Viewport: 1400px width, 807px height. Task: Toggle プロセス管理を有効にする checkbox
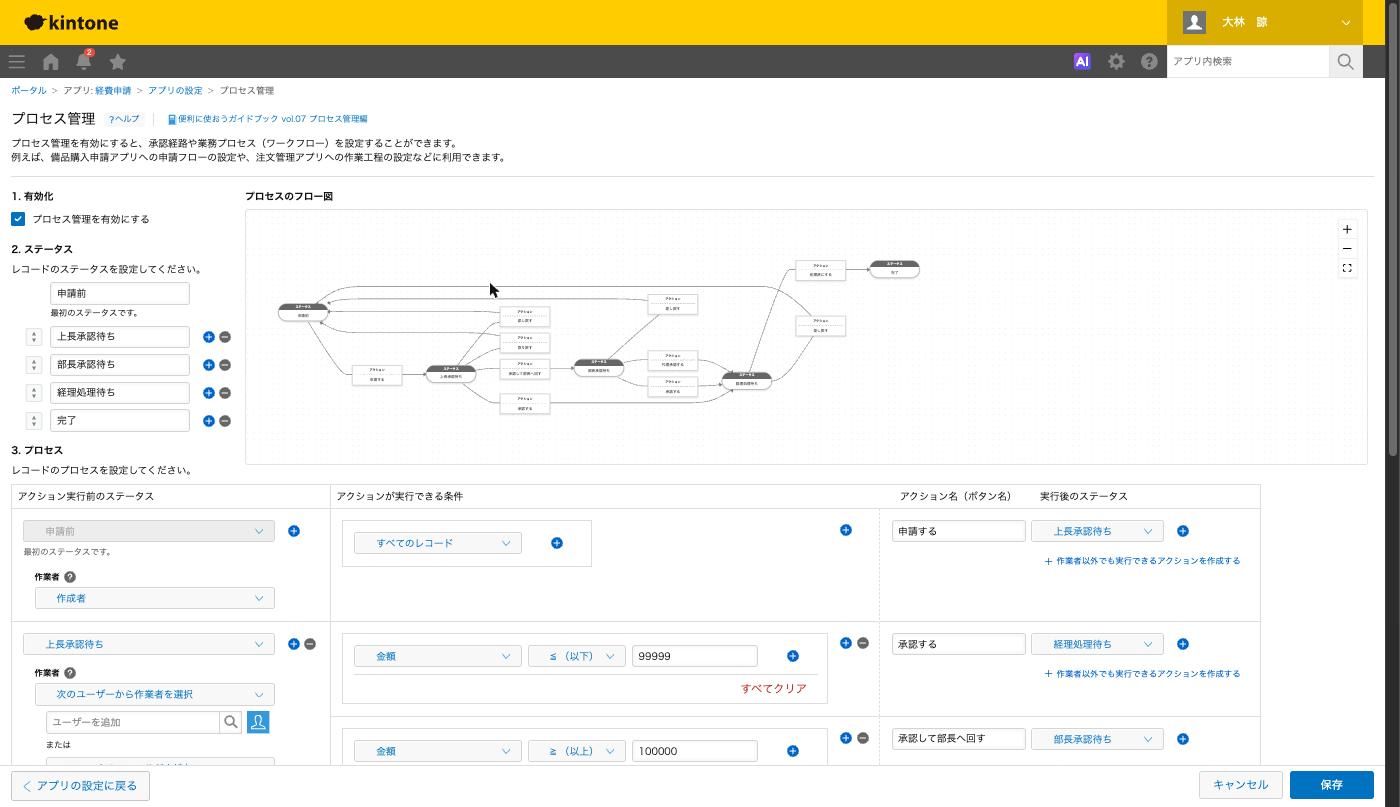pos(18,219)
